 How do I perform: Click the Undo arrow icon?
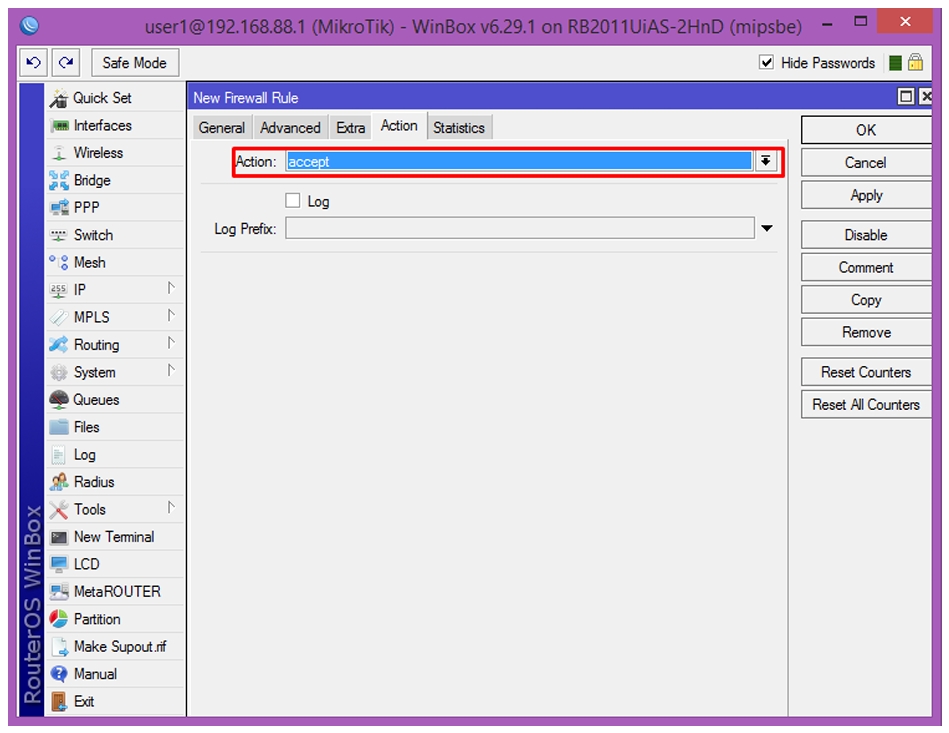33,62
